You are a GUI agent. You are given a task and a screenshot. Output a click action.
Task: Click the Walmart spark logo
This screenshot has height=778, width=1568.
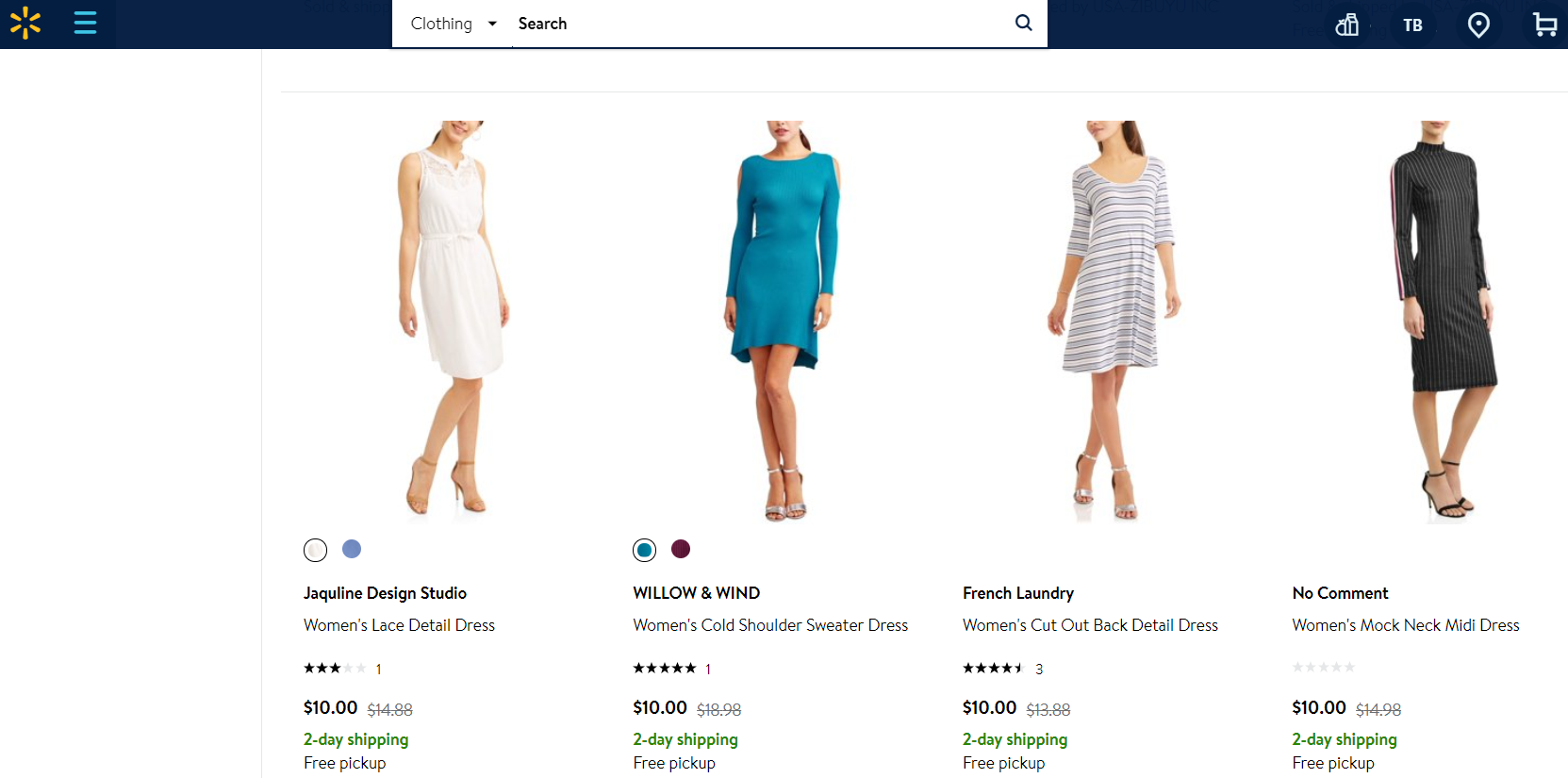[25, 23]
